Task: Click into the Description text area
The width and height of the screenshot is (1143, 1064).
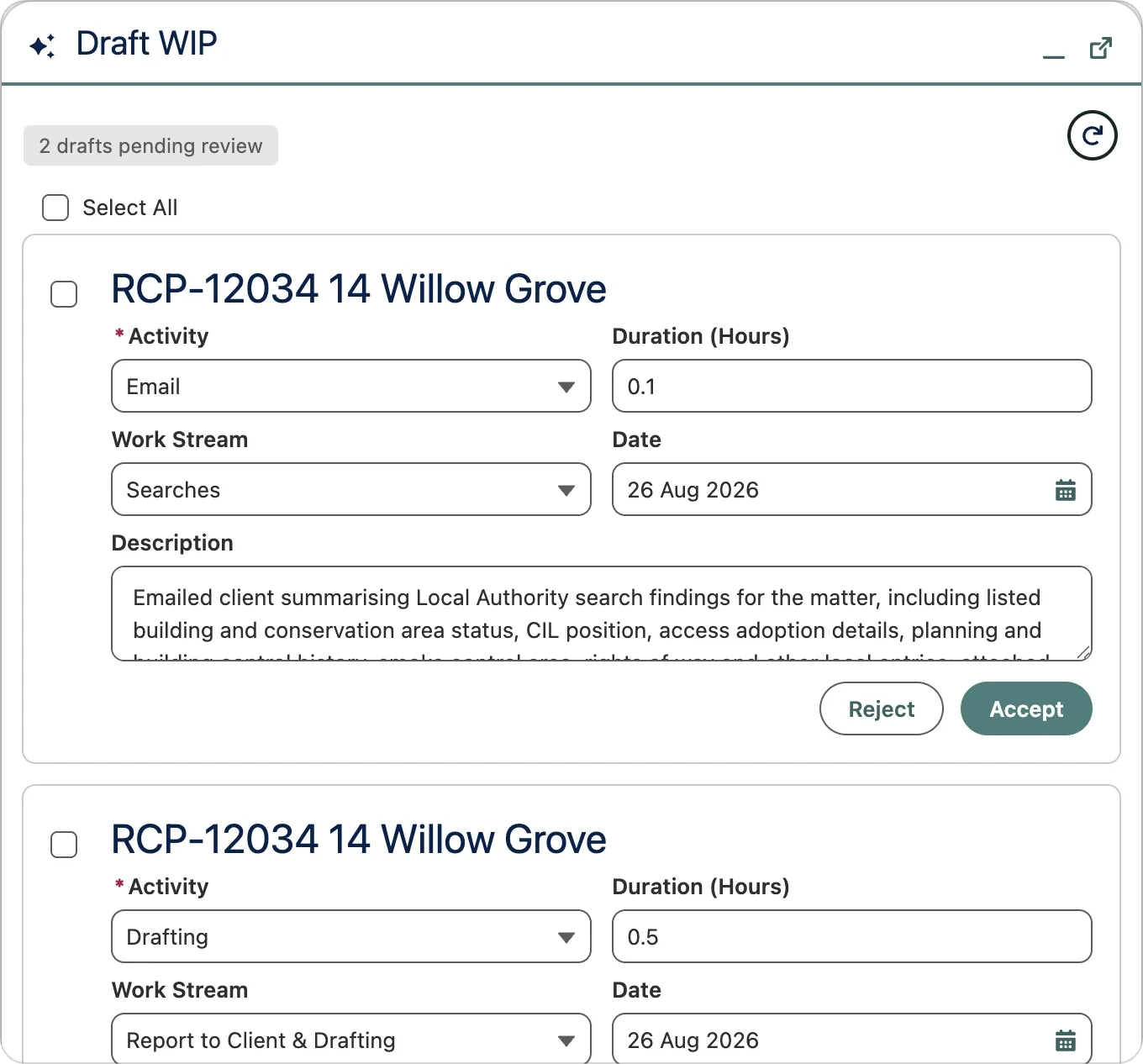Action: pyautogui.click(x=602, y=614)
